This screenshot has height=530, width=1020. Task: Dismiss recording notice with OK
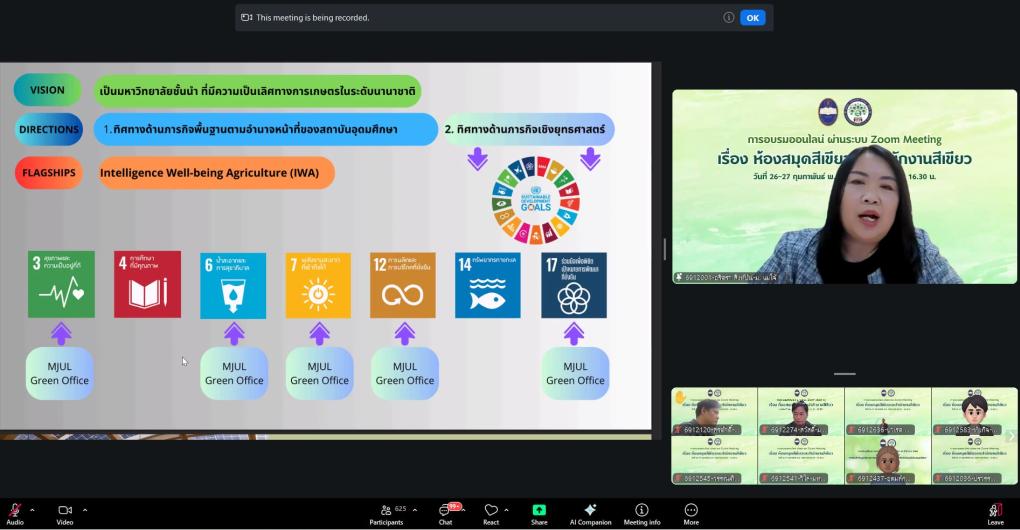752,17
